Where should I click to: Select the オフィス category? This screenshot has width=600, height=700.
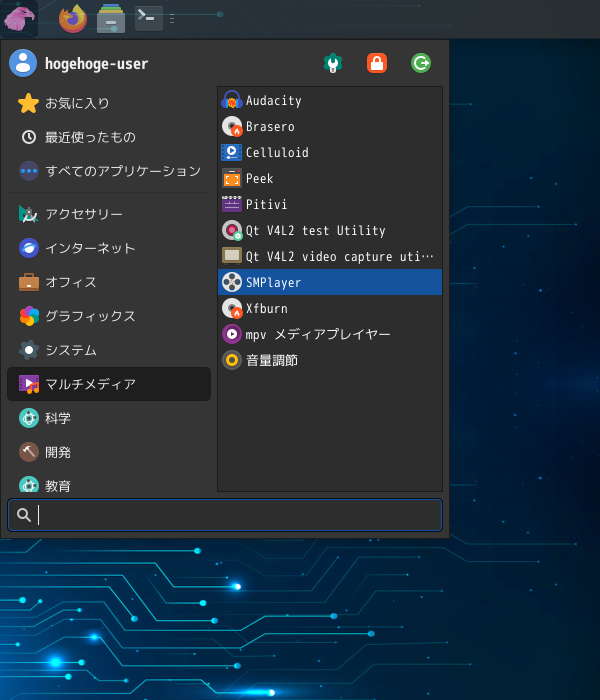coord(109,282)
